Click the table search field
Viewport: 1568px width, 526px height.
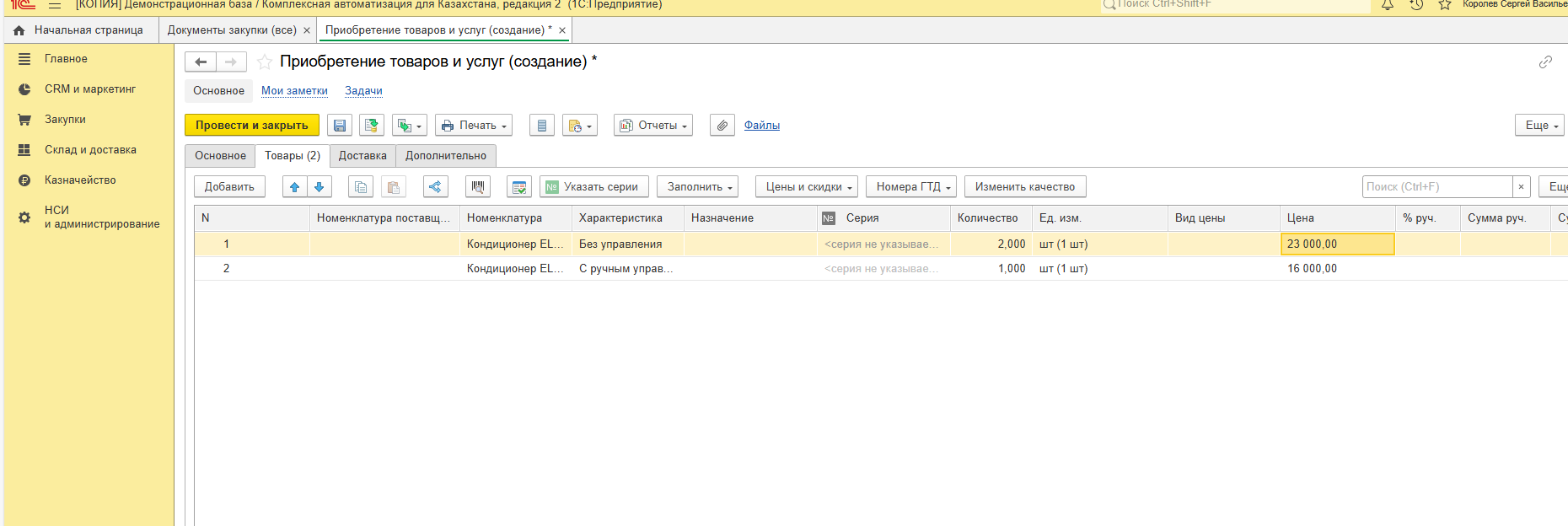[x=1436, y=187]
